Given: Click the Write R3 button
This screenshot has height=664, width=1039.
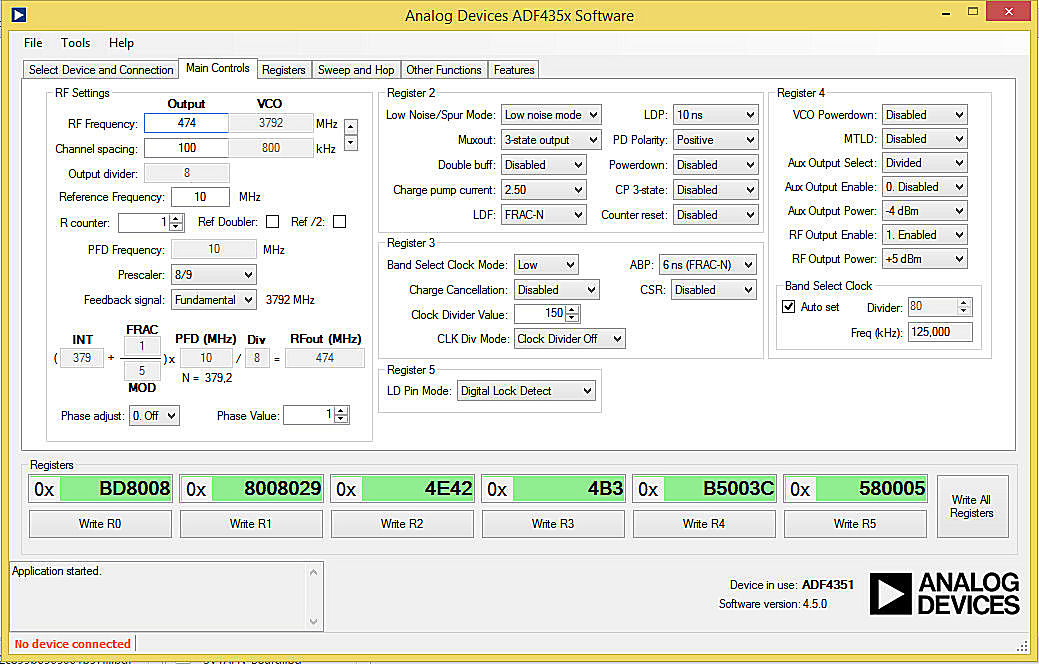Looking at the screenshot, I should tap(553, 524).
